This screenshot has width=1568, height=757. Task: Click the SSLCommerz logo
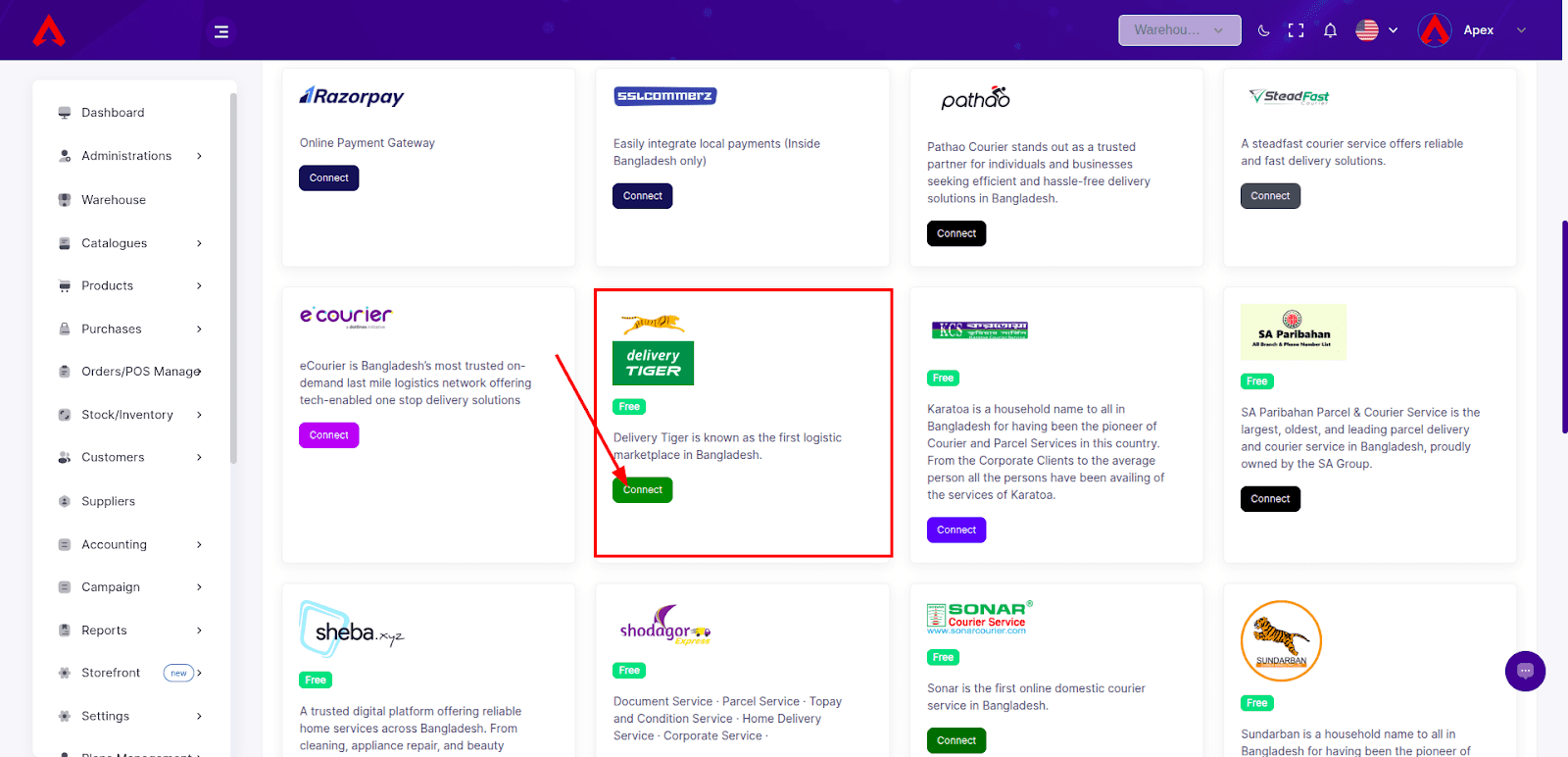(x=665, y=96)
